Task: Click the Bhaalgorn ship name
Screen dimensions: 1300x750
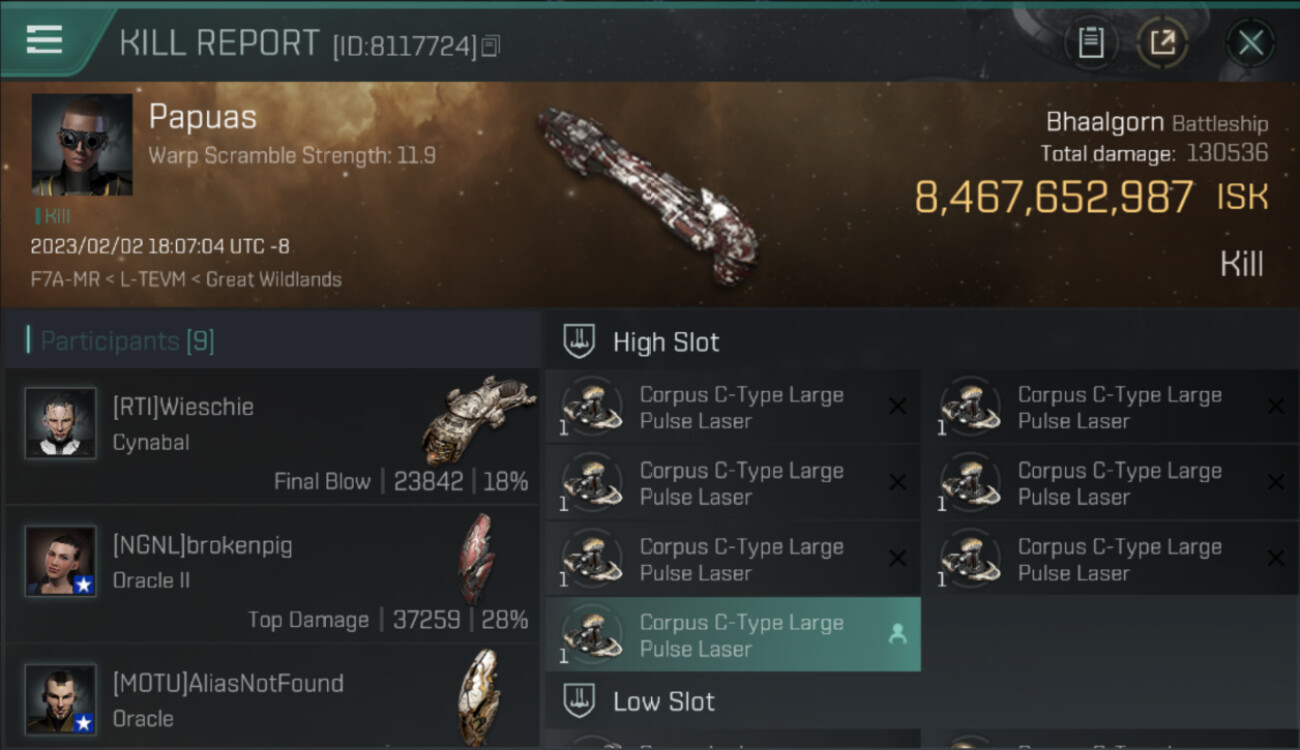Action: (x=1104, y=123)
